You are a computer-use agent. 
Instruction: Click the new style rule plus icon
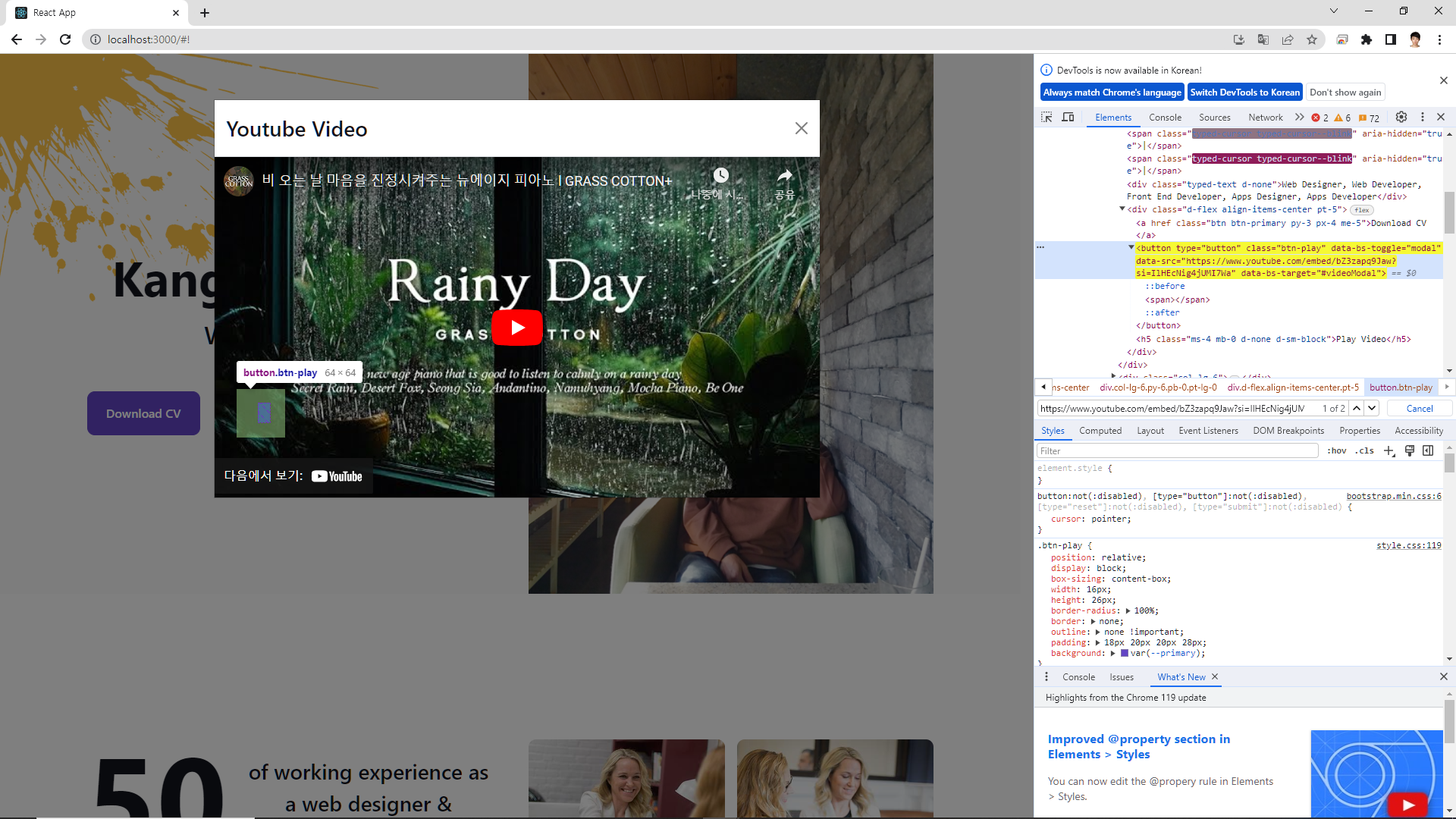(x=1389, y=450)
